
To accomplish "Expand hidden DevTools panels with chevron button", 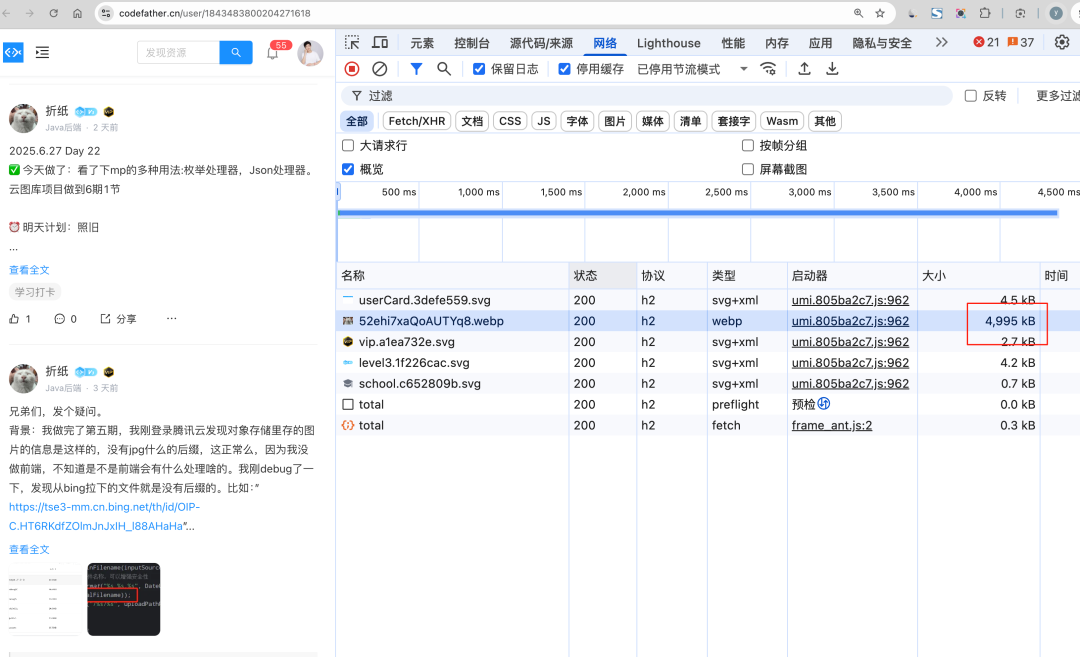I will pyautogui.click(x=942, y=43).
